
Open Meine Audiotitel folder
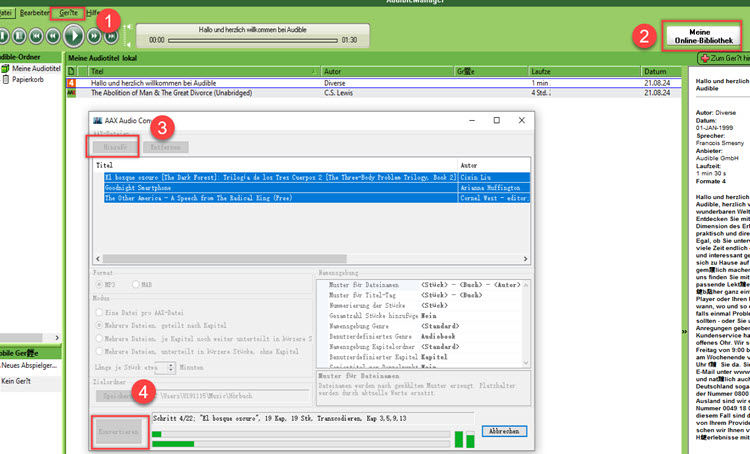coord(36,68)
